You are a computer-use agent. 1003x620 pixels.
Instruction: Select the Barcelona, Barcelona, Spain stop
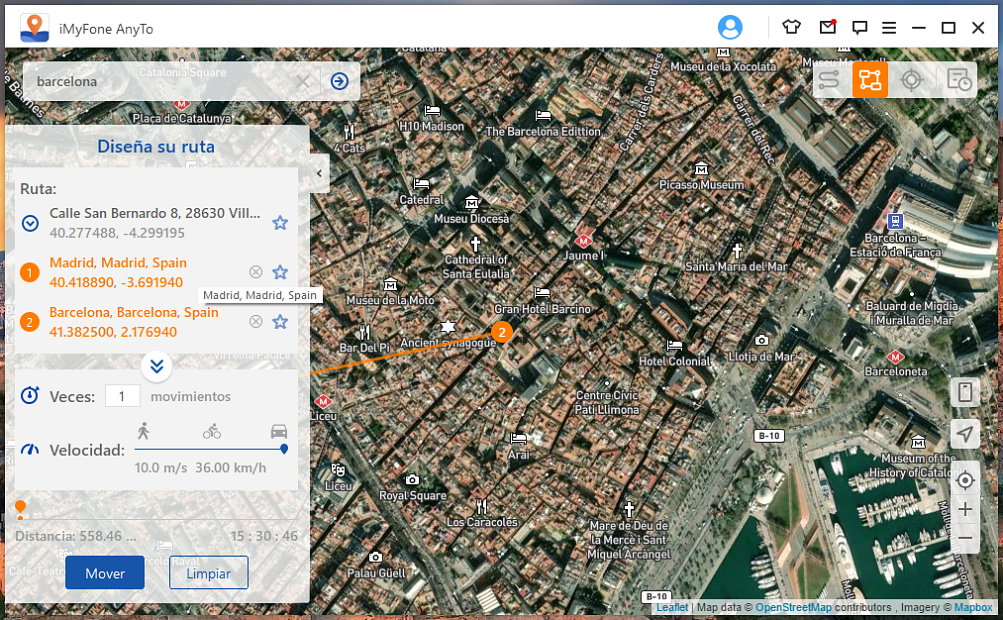point(134,312)
